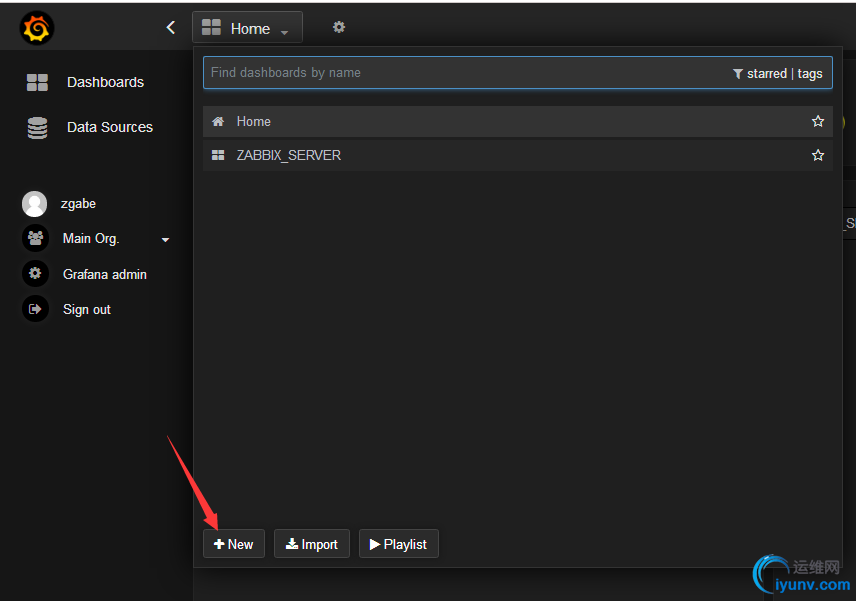Click the Grafana logo icon
This screenshot has height=601, width=856.
coord(37,28)
